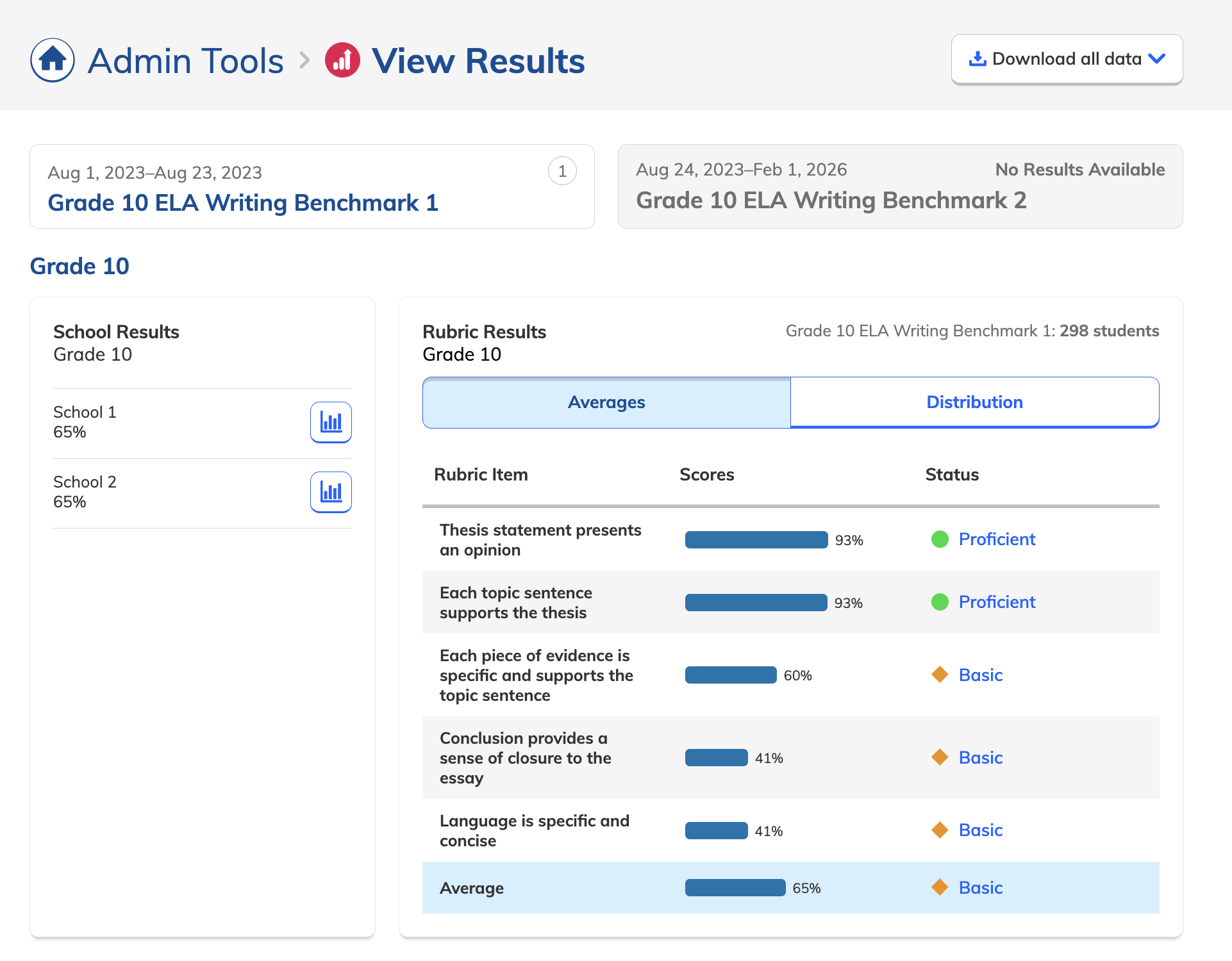Image resolution: width=1232 pixels, height=961 pixels.
Task: Click the green Proficient status dot for thesis statement
Action: pyautogui.click(x=940, y=539)
